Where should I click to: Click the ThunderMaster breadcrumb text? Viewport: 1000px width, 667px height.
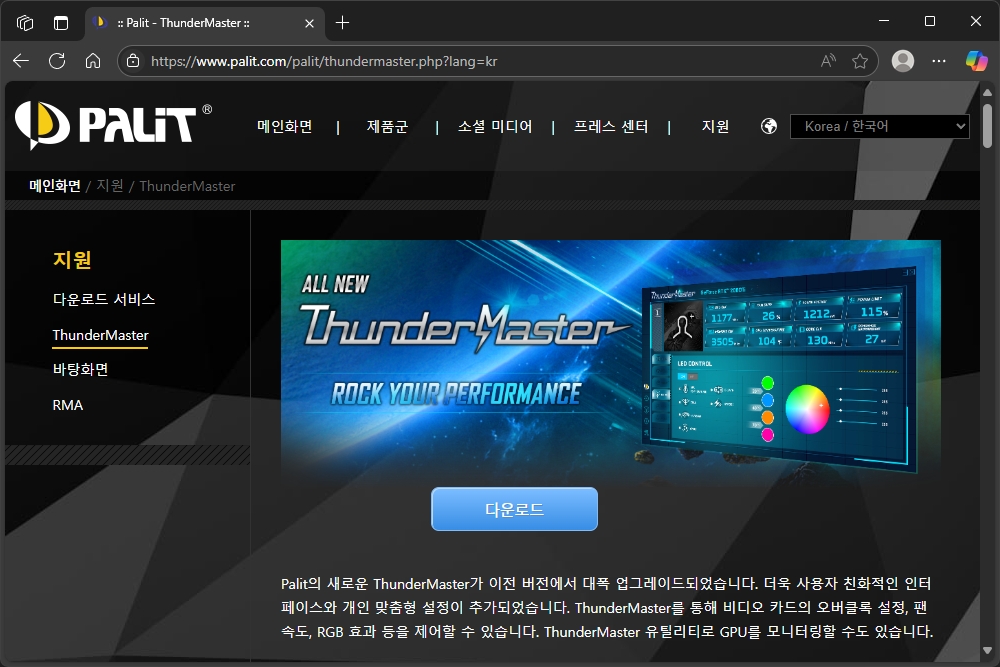(x=188, y=186)
